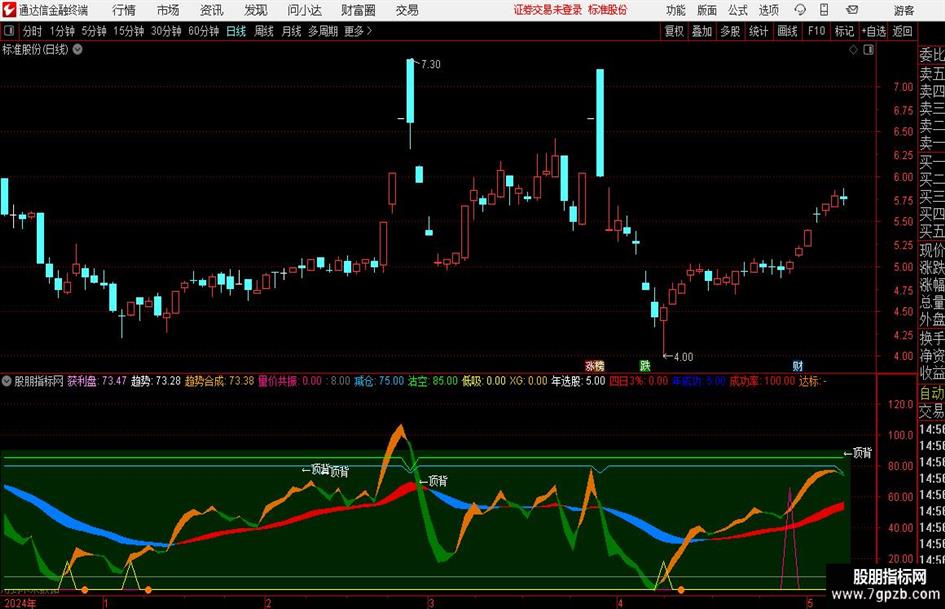Switch to the 多周期 multi-period view
The image size is (945, 609).
pos(323,31)
